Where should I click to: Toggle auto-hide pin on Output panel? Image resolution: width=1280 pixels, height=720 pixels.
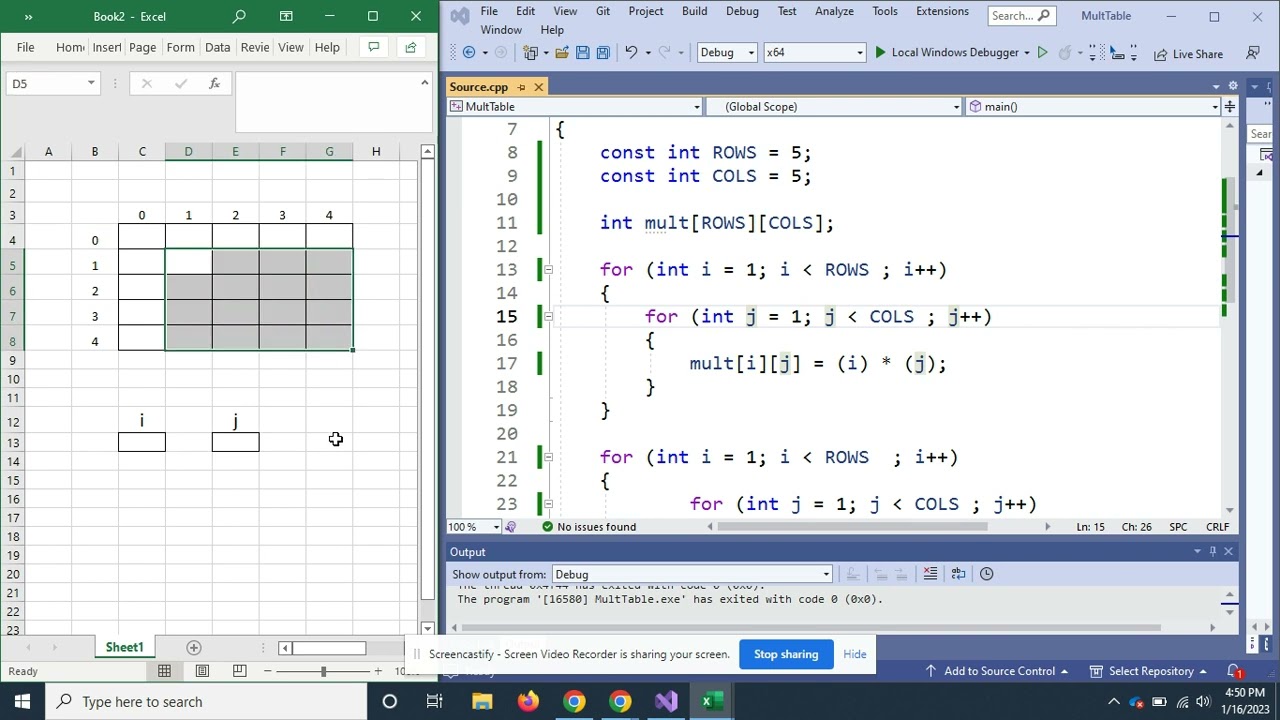coord(1213,552)
